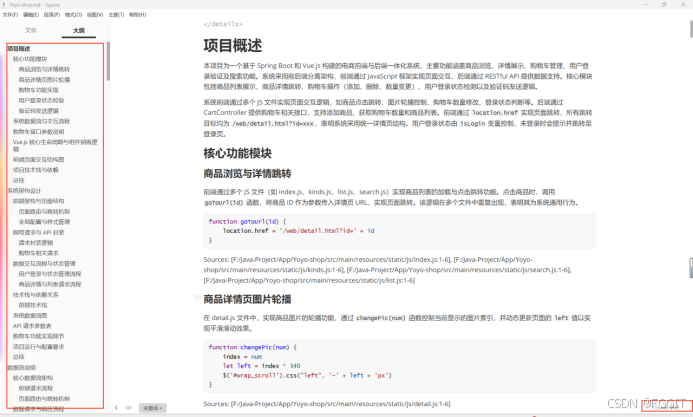Viewport: 693px width, 417px height.
Task: Select 验证码发送逻辑 outline item
Action: point(38,111)
